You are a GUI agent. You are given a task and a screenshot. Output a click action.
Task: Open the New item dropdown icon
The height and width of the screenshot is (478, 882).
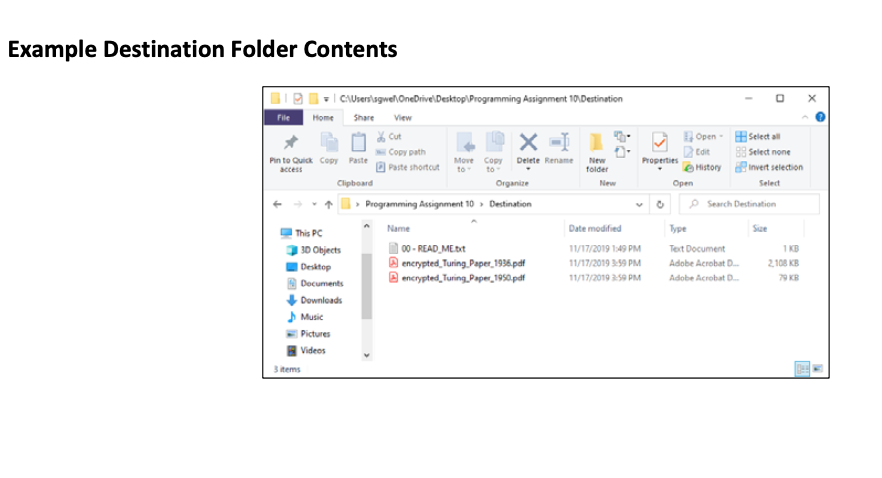click(x=622, y=137)
